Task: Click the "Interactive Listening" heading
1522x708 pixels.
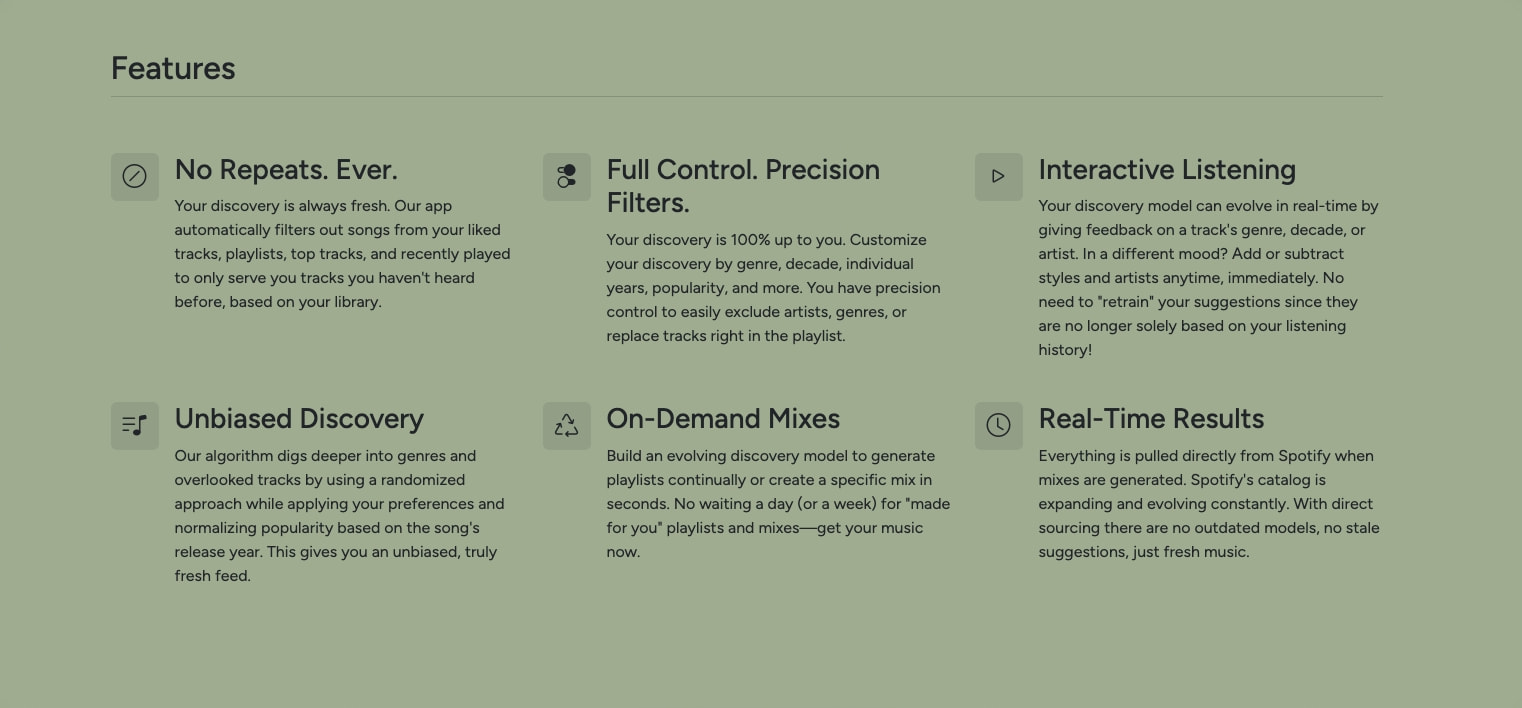Action: (x=1167, y=170)
